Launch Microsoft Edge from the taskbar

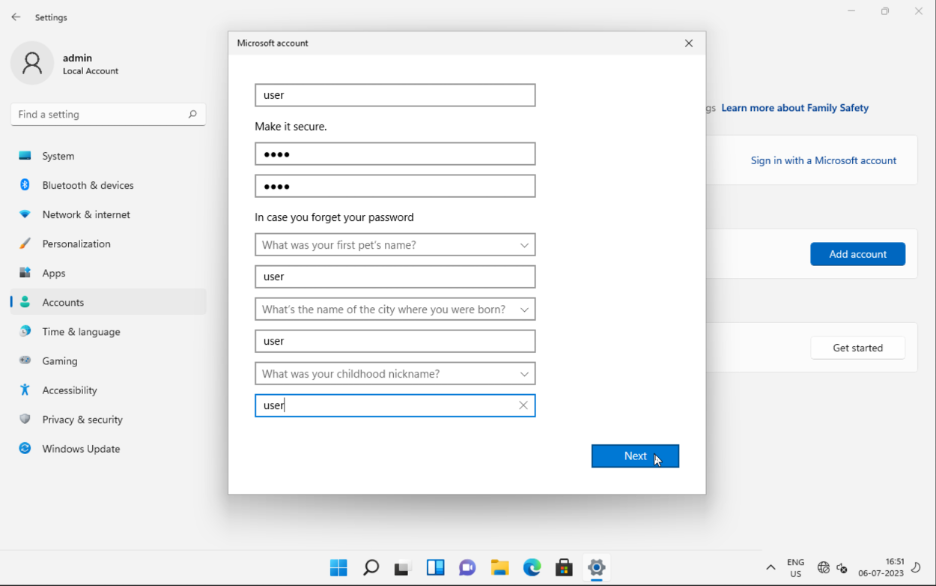[x=532, y=568]
